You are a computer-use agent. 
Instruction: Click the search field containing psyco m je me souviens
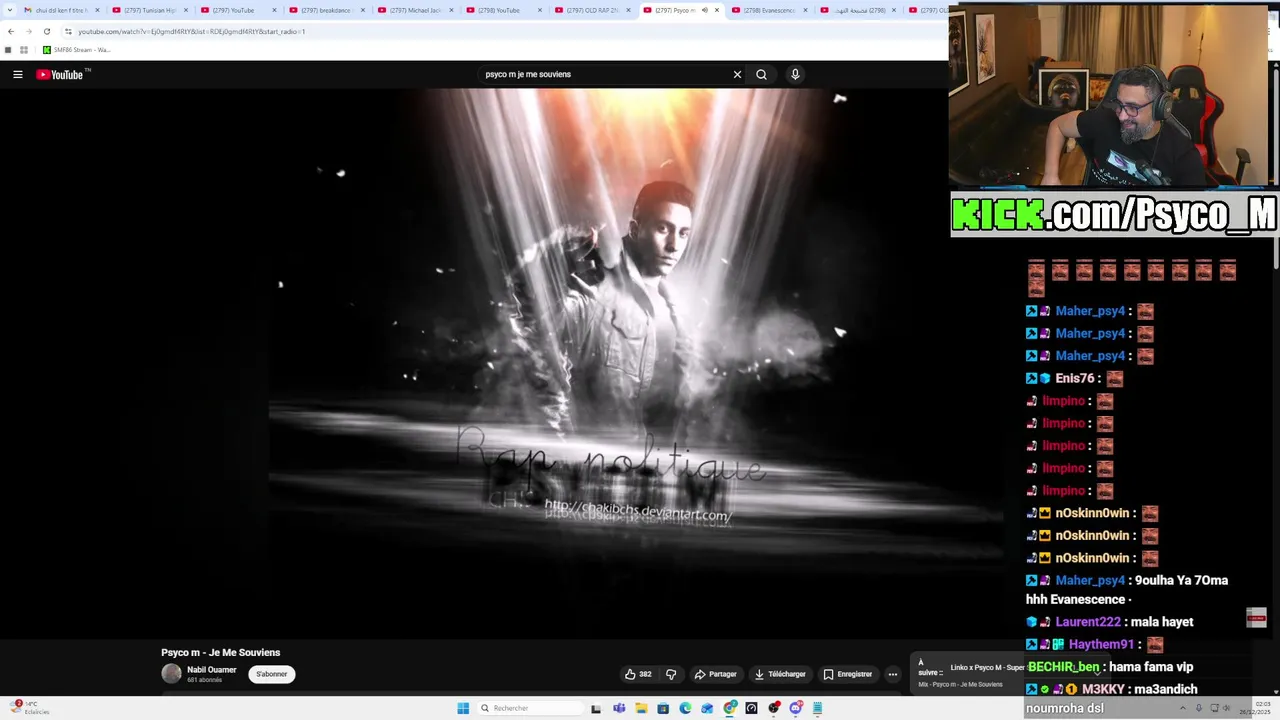pyautogui.click(x=605, y=74)
